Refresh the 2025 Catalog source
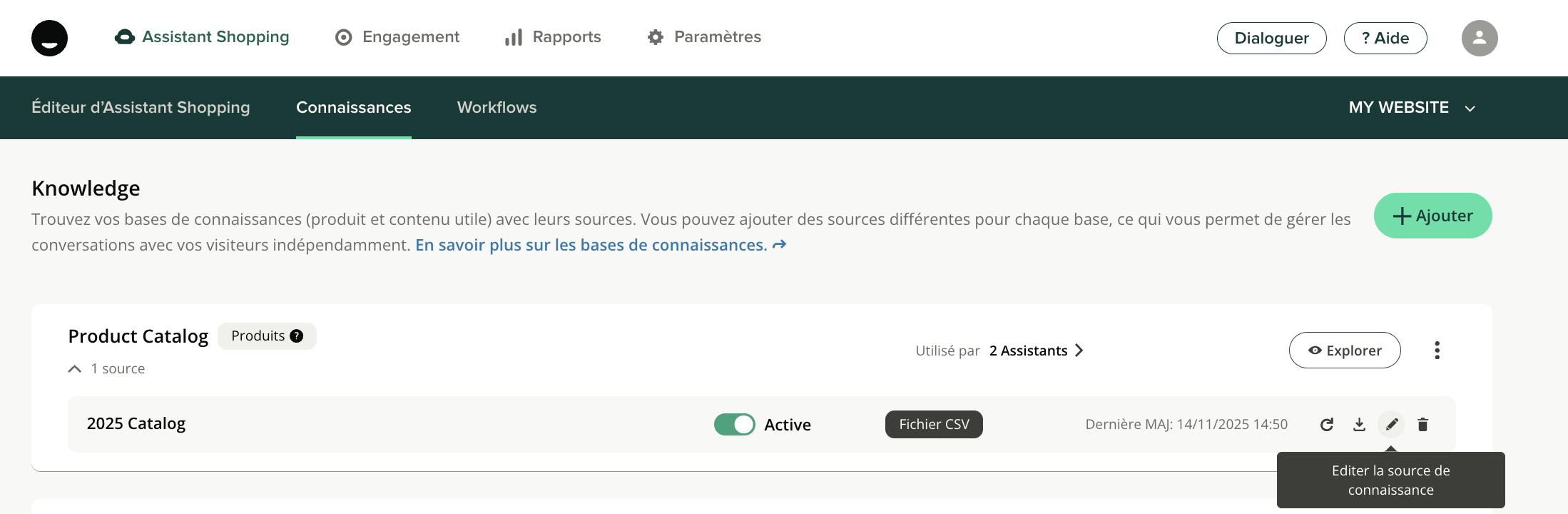 (1326, 425)
